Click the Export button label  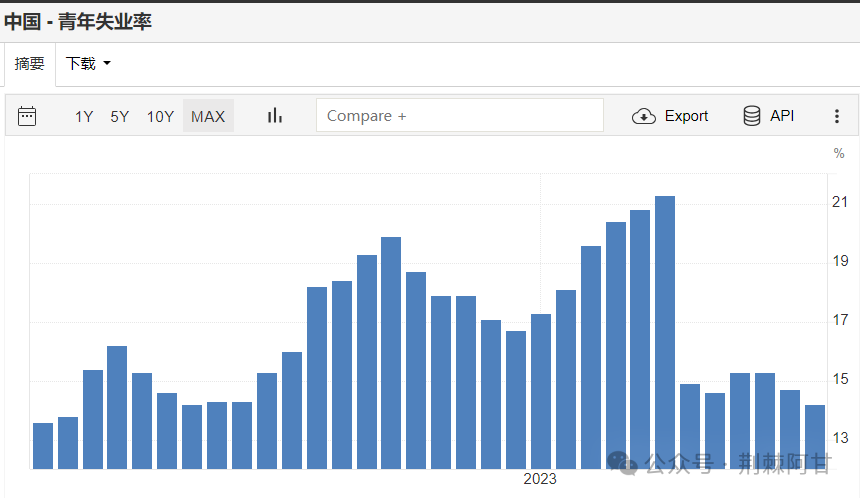(x=686, y=116)
